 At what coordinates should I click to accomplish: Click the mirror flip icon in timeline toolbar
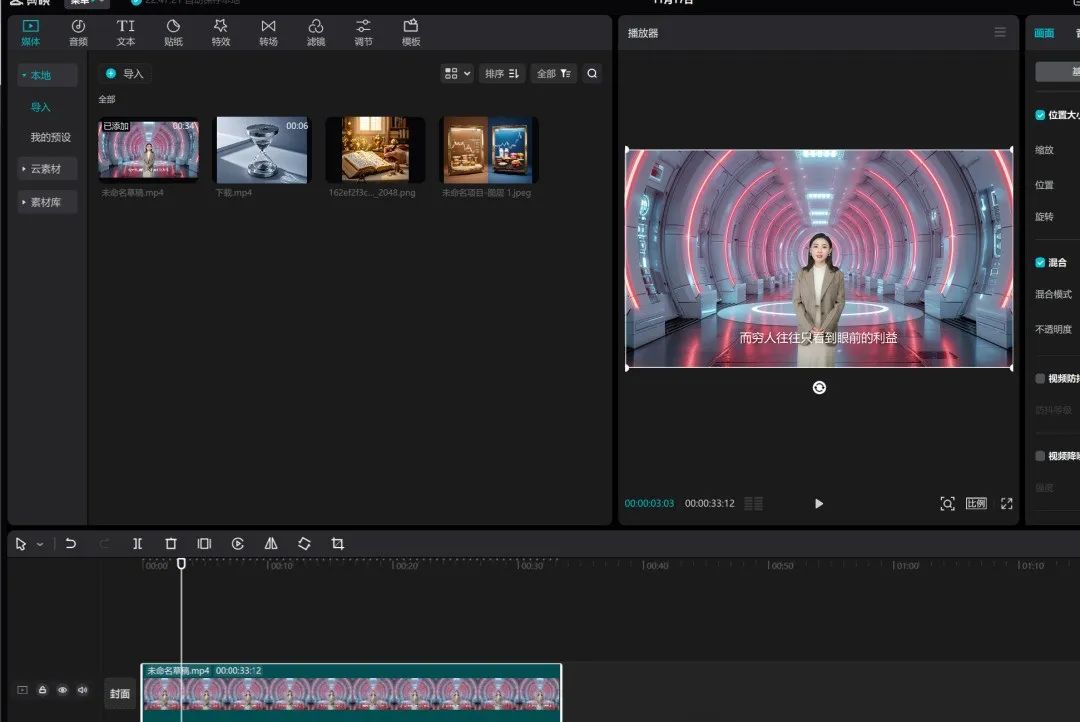(x=271, y=544)
